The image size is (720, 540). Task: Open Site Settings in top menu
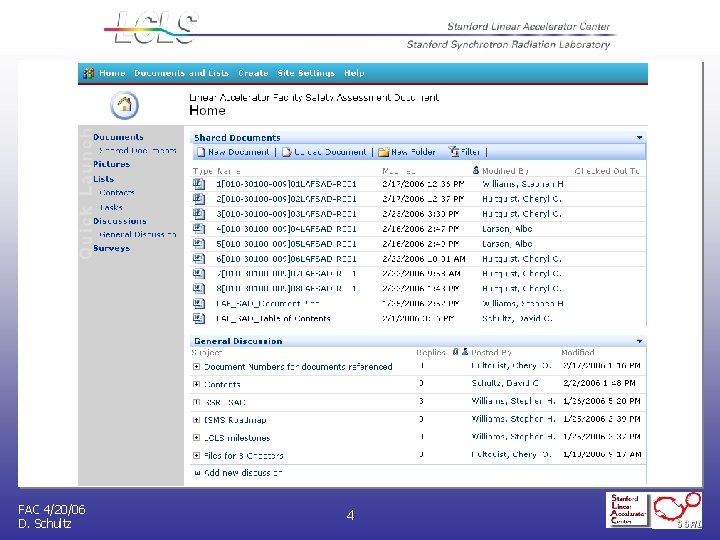pyautogui.click(x=306, y=73)
